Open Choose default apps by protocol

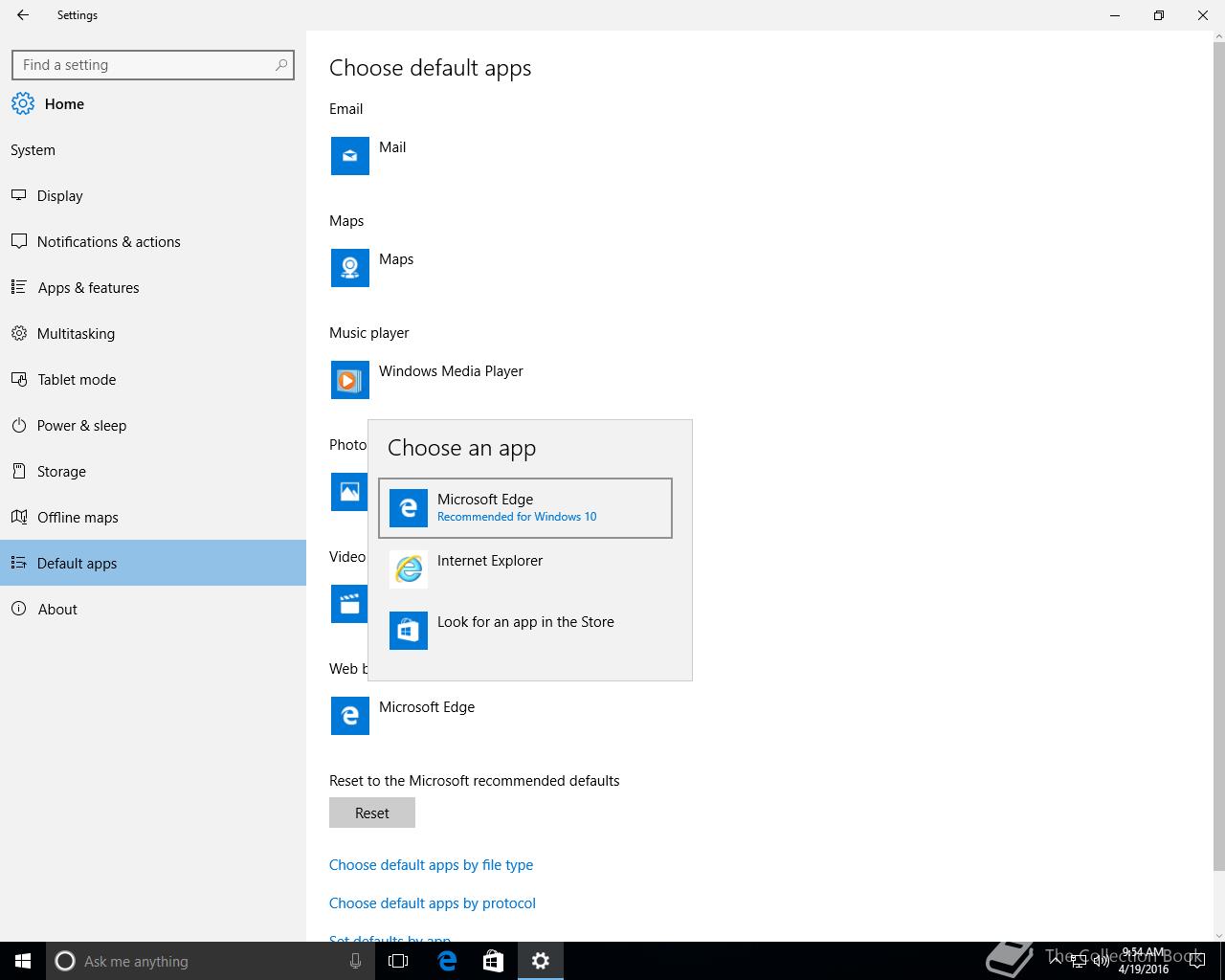point(433,902)
